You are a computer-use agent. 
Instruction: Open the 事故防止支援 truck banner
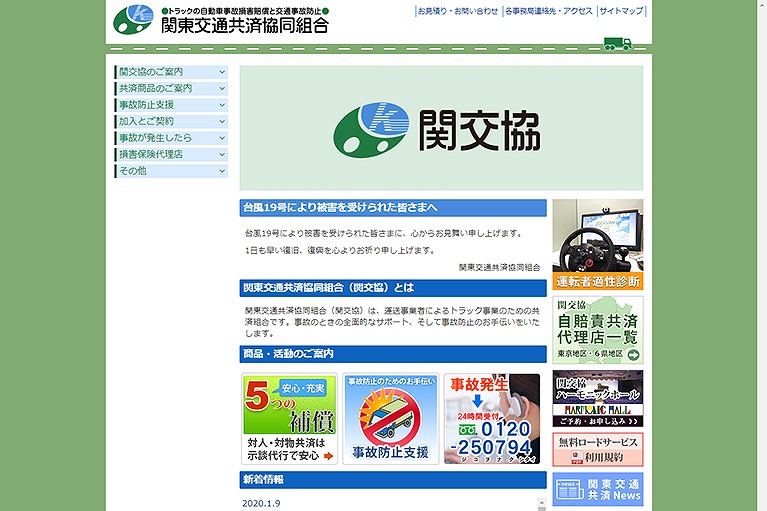[390, 419]
